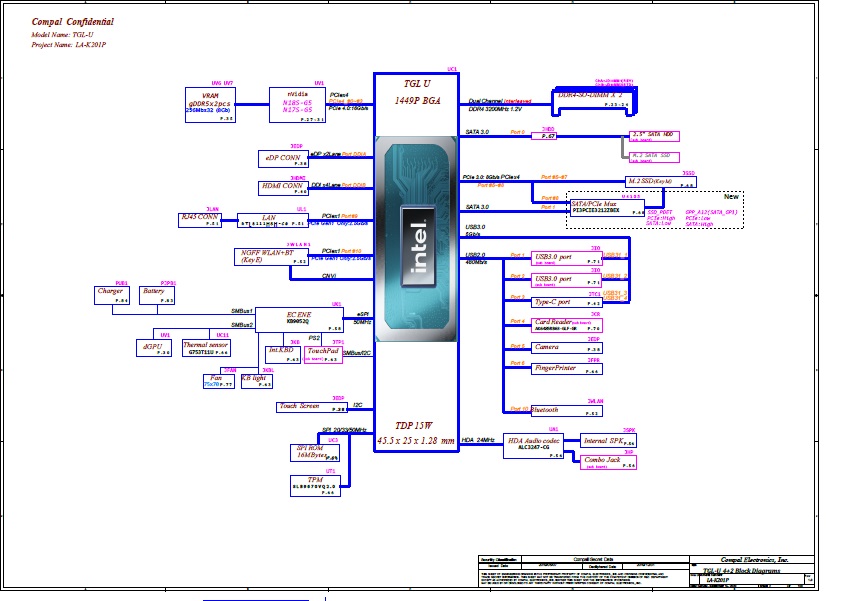851x601 pixels.
Task: Select the HDA 24MHz label
Action: (x=478, y=440)
